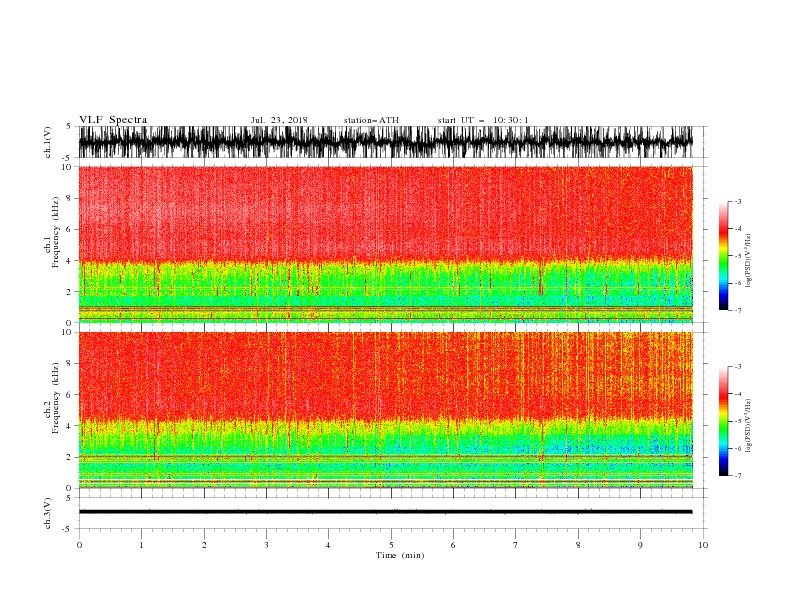Click the "6" kHz tick on ch.2 frequency axis
The height and width of the screenshot is (612, 792).
point(69,395)
